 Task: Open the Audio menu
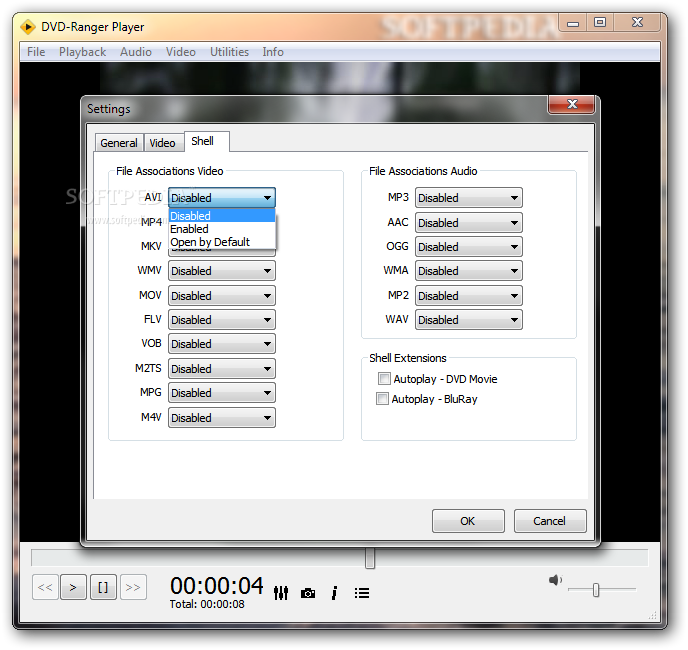coord(136,52)
